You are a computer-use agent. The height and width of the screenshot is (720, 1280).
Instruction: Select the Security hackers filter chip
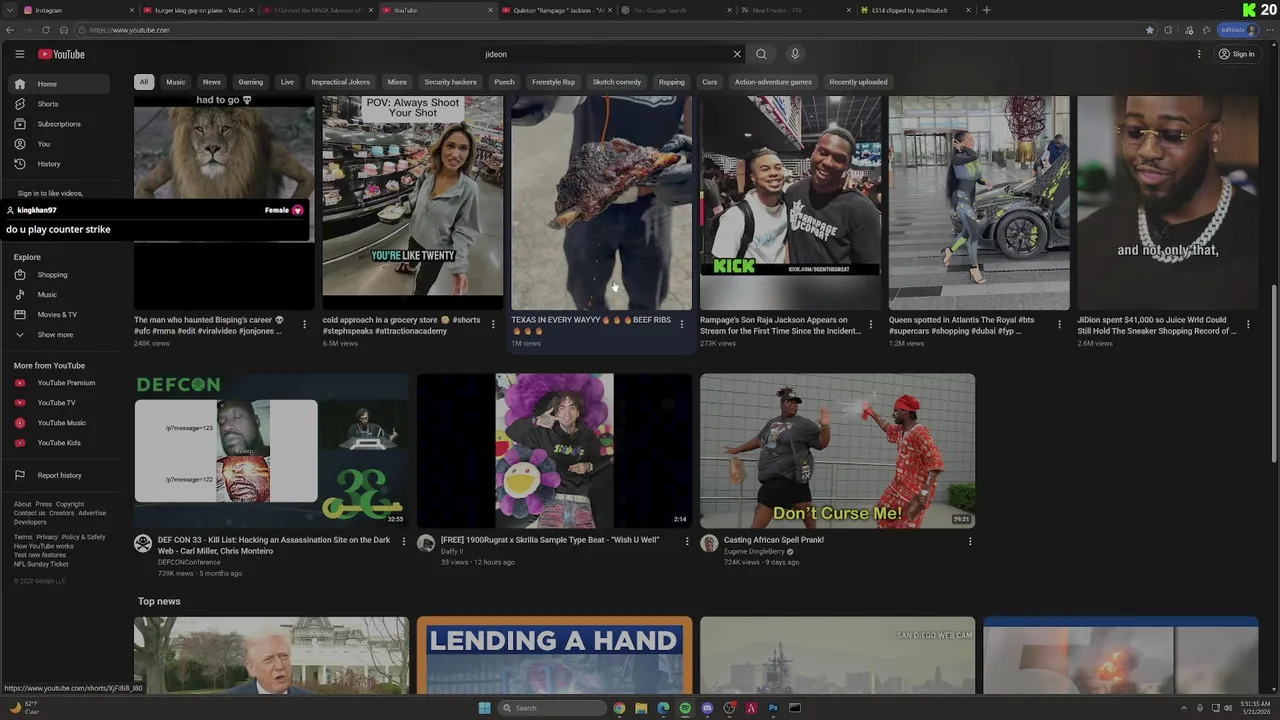point(451,82)
